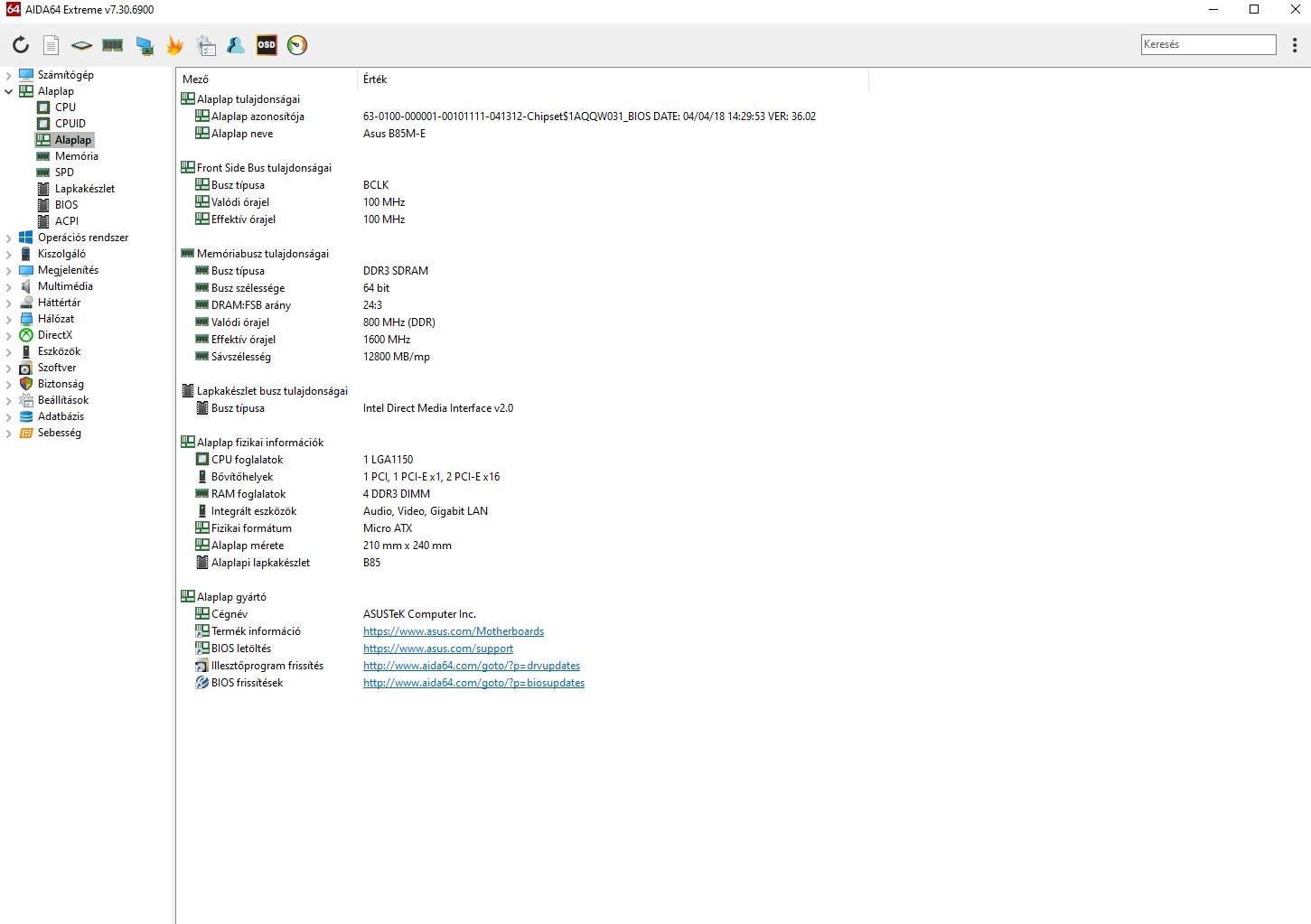The image size is (1311, 924).
Task: Select the highlighted Alaplap subitem
Action: pyautogui.click(x=64, y=140)
